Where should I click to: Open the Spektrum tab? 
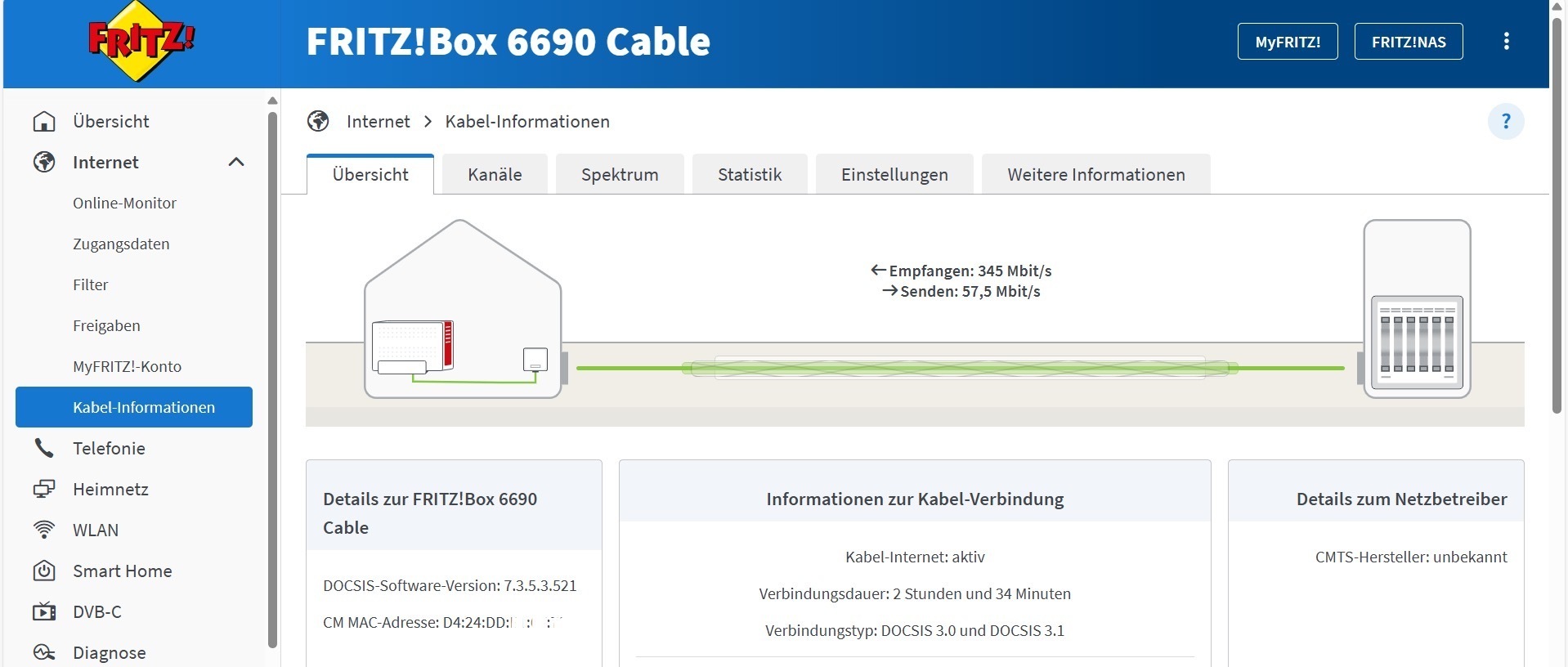click(620, 174)
